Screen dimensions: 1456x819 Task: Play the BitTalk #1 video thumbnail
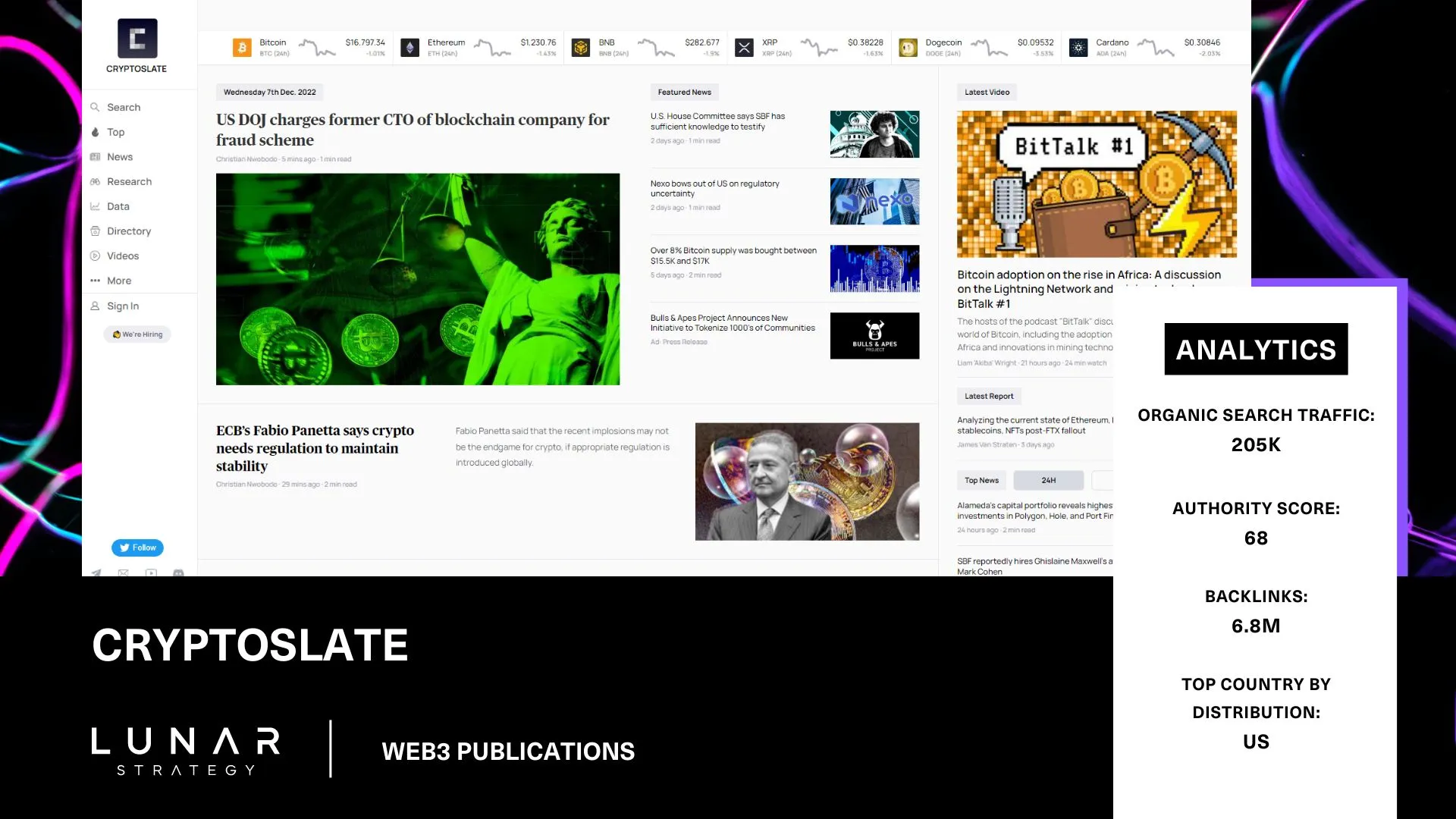[x=1097, y=184]
